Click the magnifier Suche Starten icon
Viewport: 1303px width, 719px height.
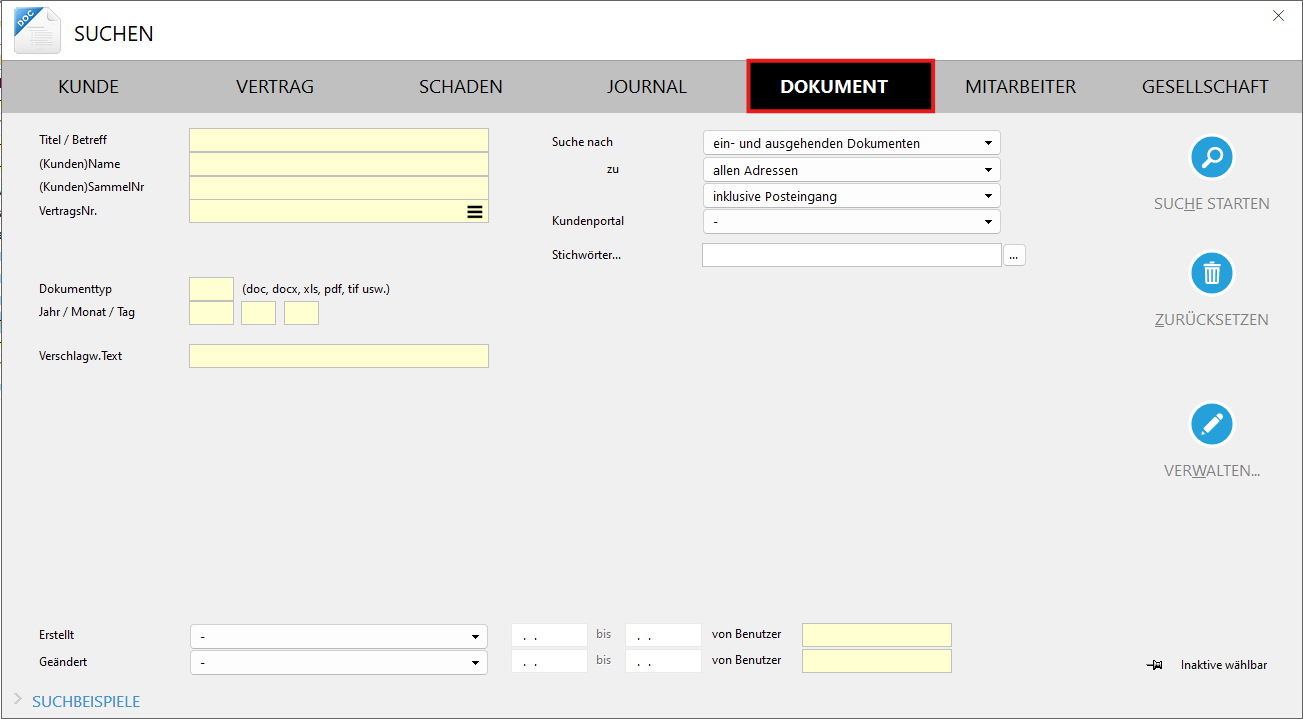pos(1211,157)
